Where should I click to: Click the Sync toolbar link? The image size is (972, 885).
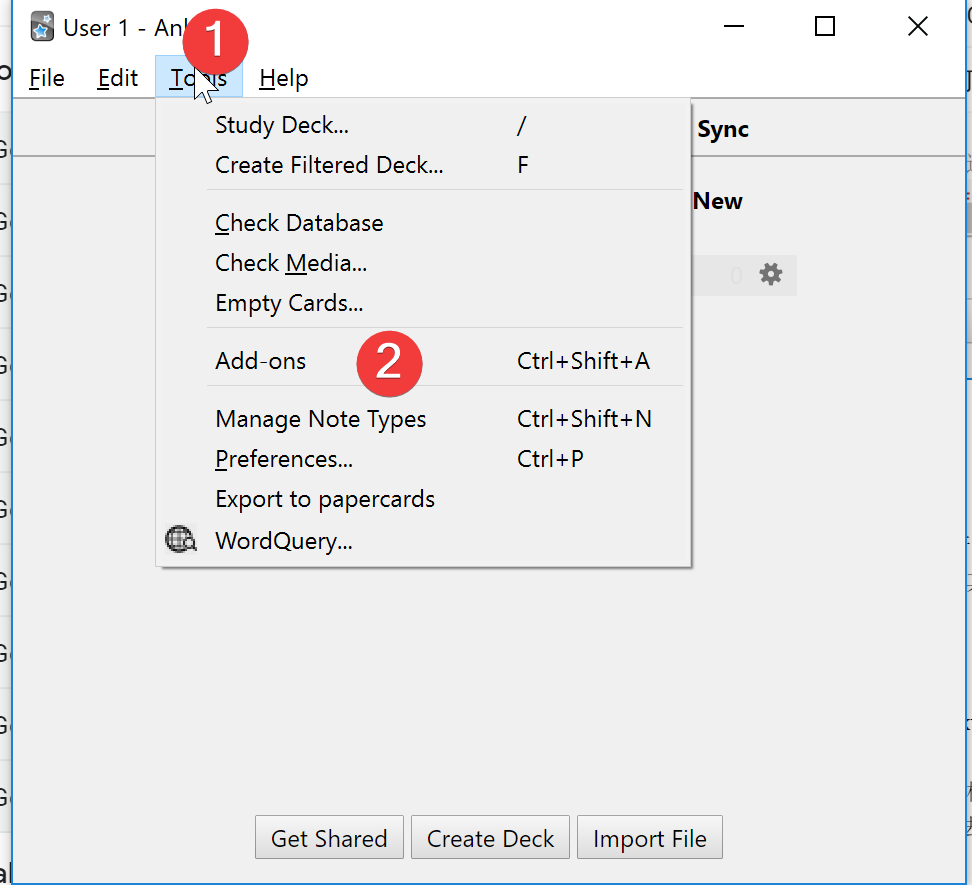click(723, 129)
